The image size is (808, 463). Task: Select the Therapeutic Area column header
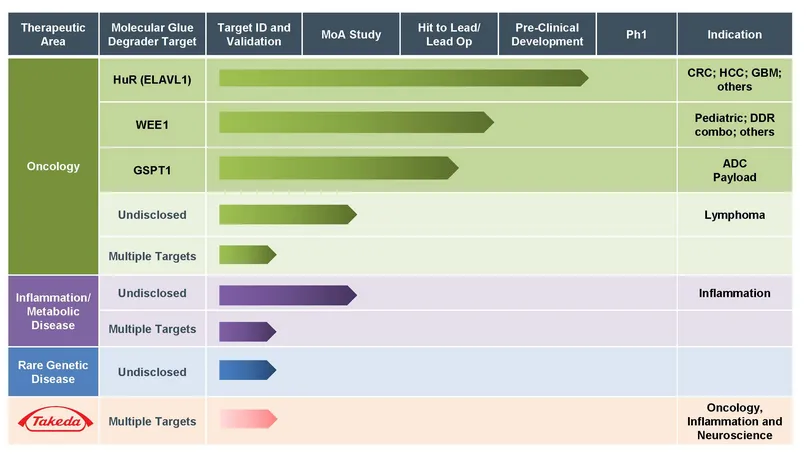[52, 35]
